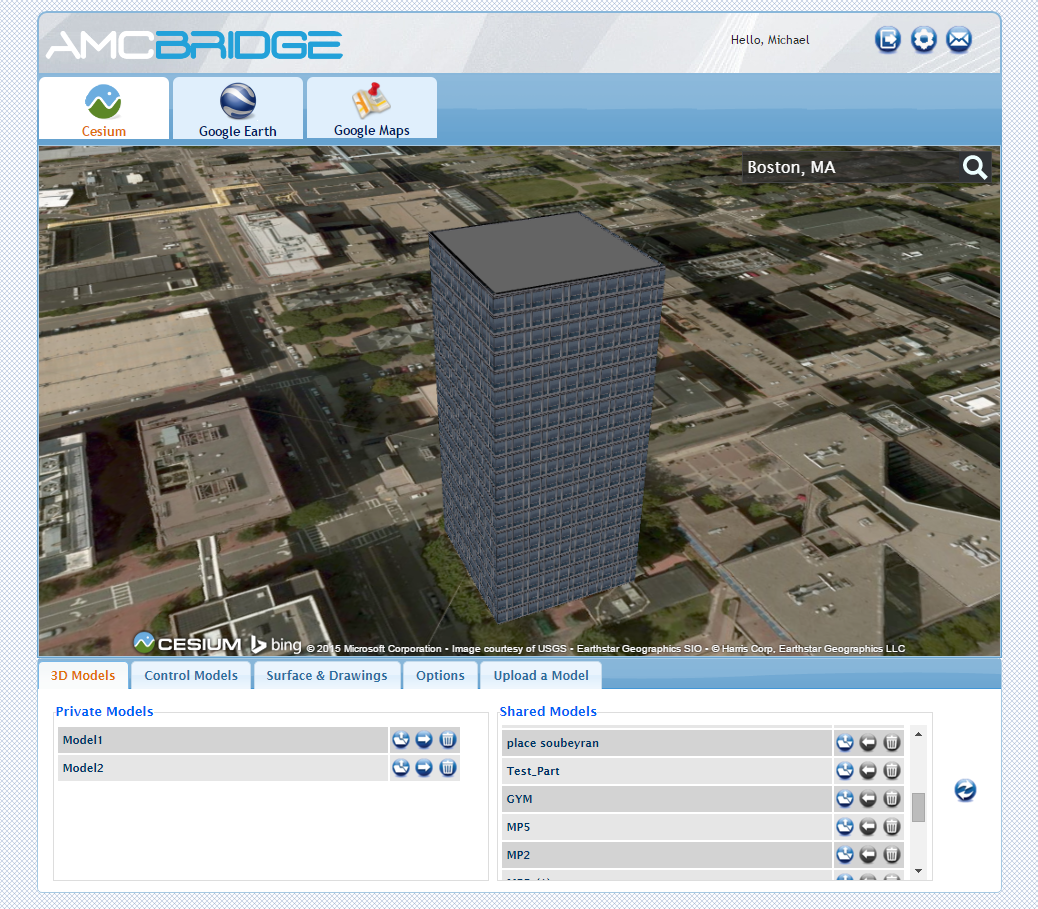Open the search magnifier in the map view
The height and width of the screenshot is (909, 1038).
974,168
